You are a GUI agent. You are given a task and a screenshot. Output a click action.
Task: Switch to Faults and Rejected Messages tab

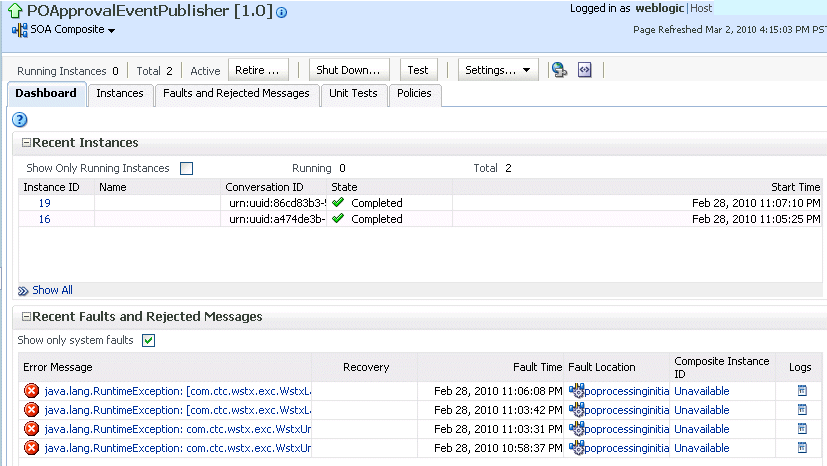pyautogui.click(x=236, y=93)
